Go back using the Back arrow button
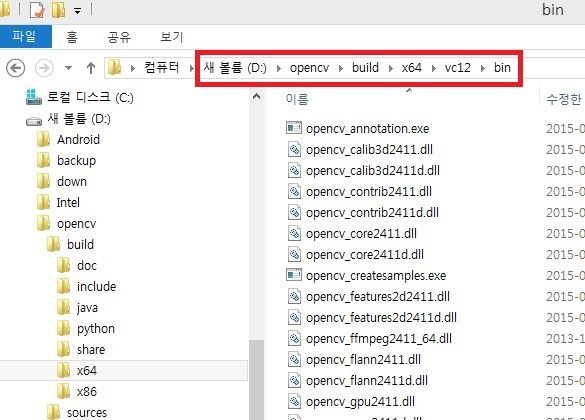This screenshot has width=585, height=420. pyautogui.click(x=16, y=68)
